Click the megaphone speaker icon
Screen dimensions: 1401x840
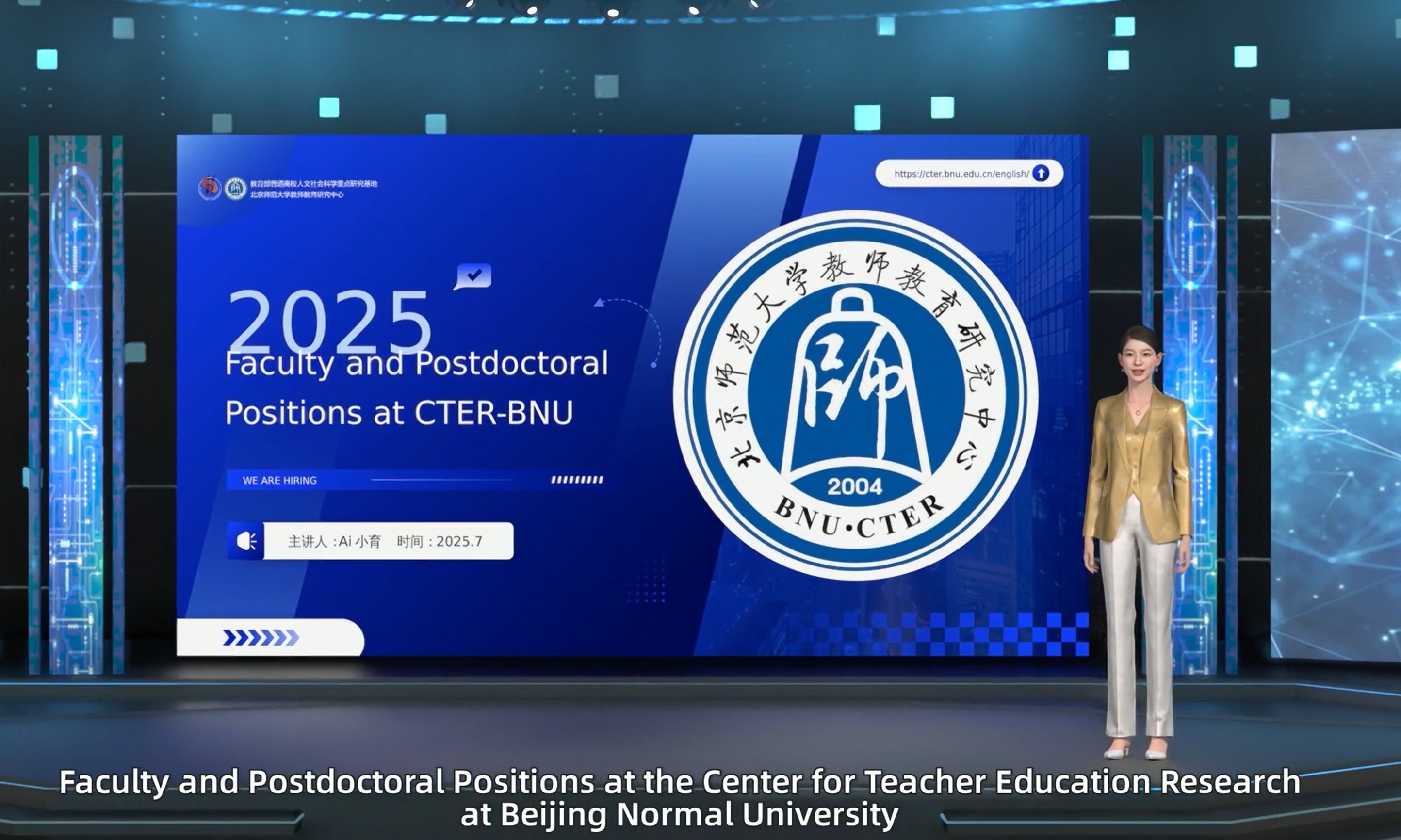coord(245,541)
